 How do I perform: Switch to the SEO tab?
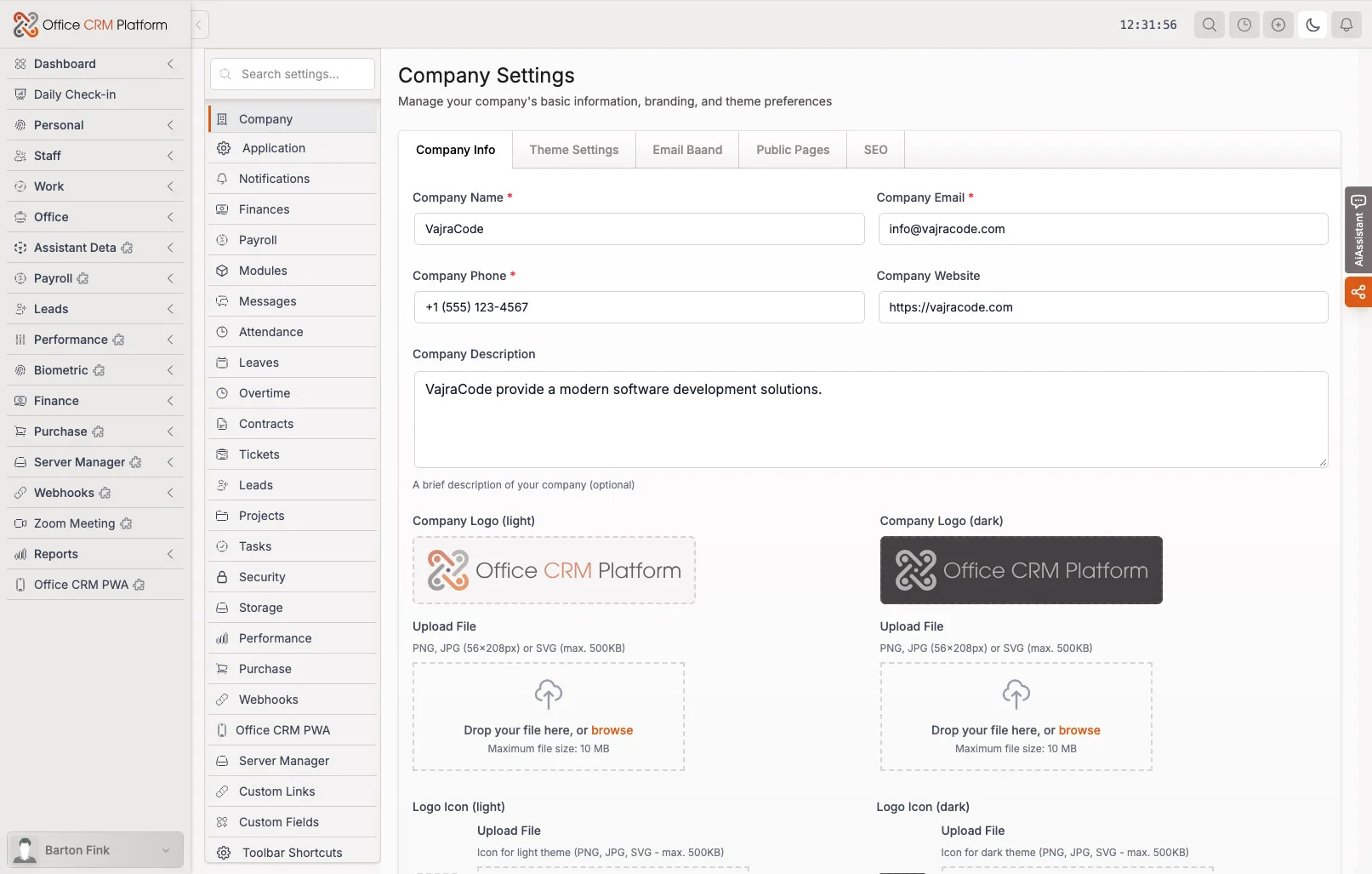coord(875,150)
